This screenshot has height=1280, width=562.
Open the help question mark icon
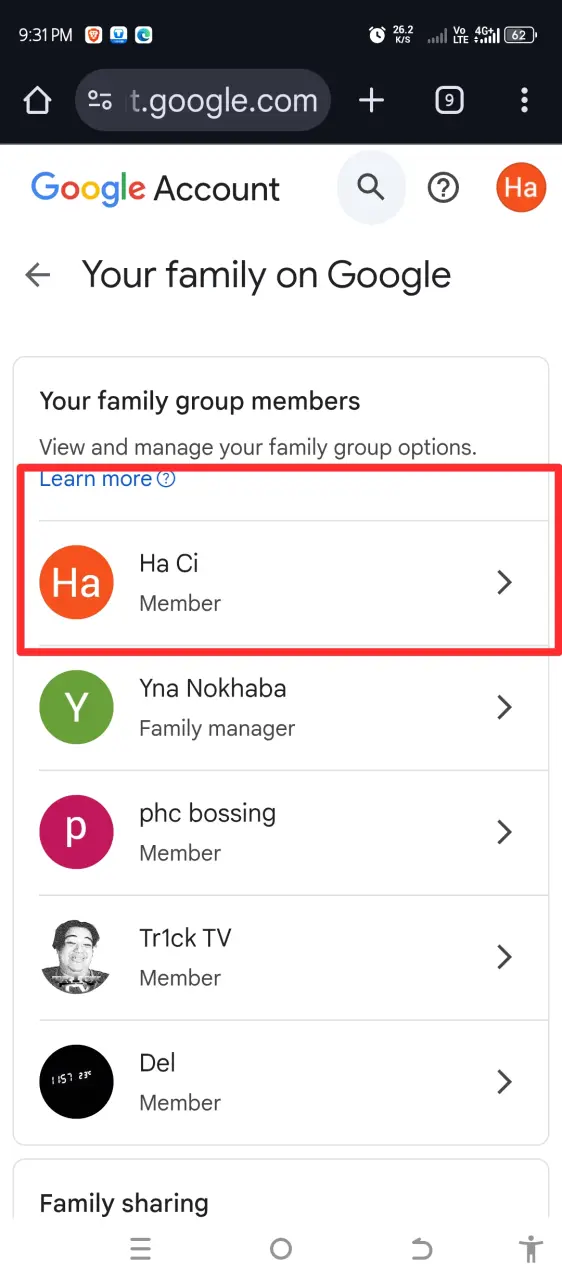tap(443, 188)
